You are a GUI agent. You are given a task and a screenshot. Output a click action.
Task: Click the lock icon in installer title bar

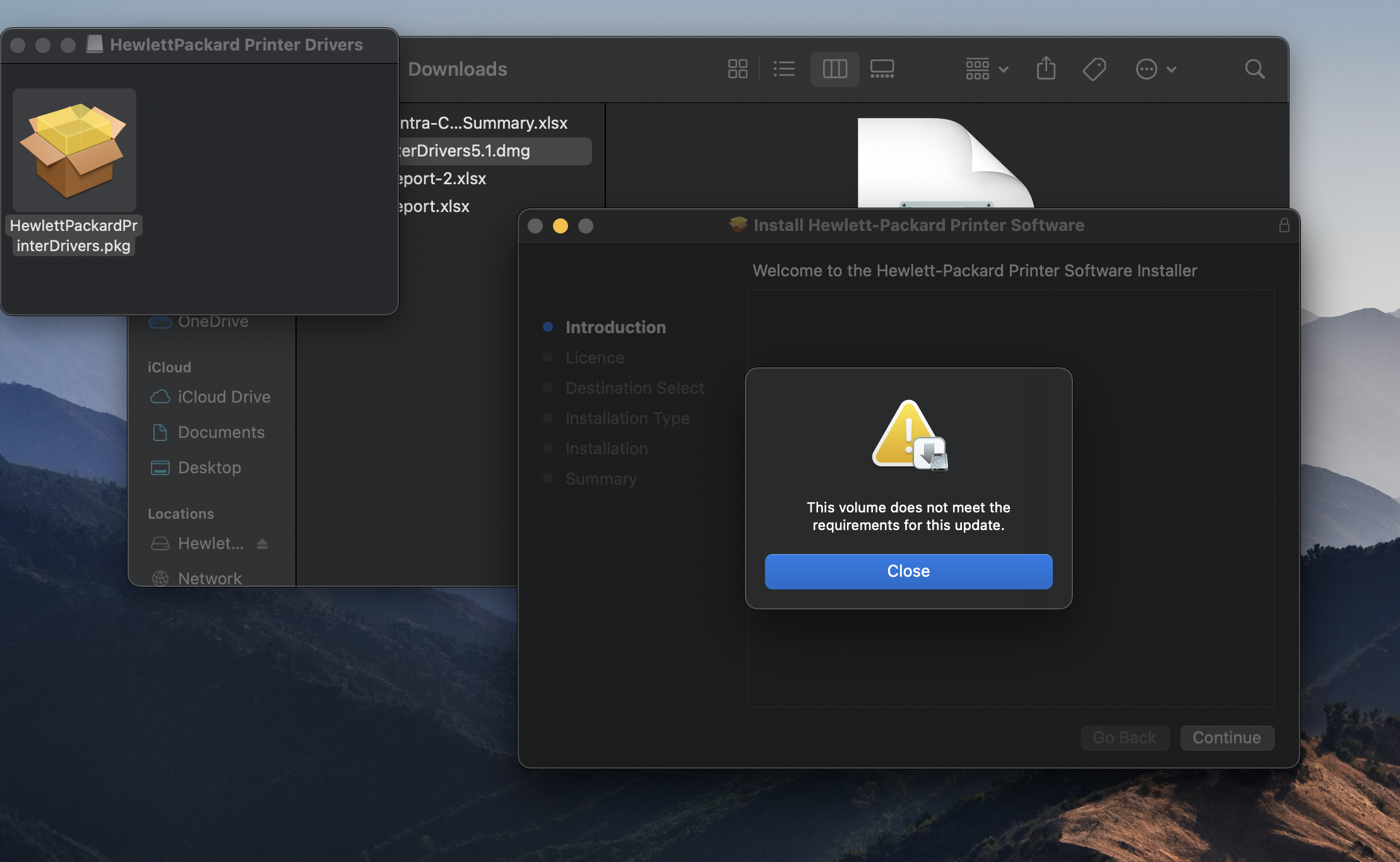(x=1284, y=225)
